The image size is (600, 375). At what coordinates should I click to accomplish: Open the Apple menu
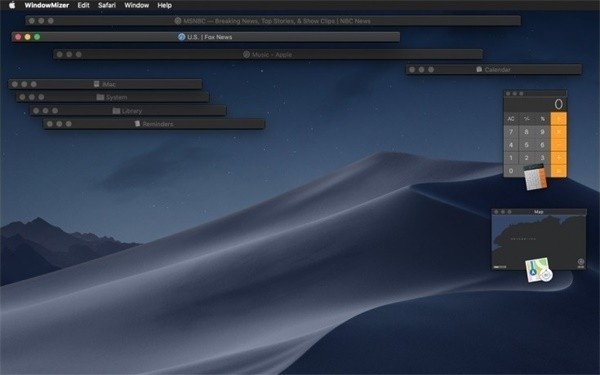12,5
